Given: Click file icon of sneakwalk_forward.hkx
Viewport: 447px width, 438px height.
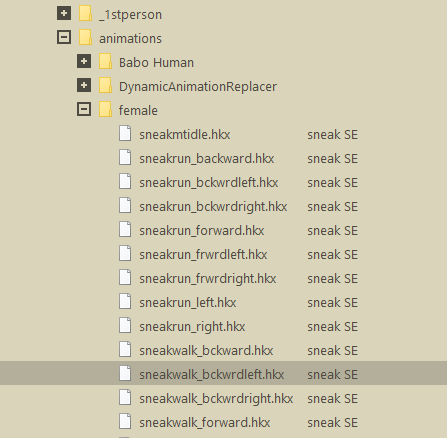Looking at the screenshot, I should [x=125, y=422].
